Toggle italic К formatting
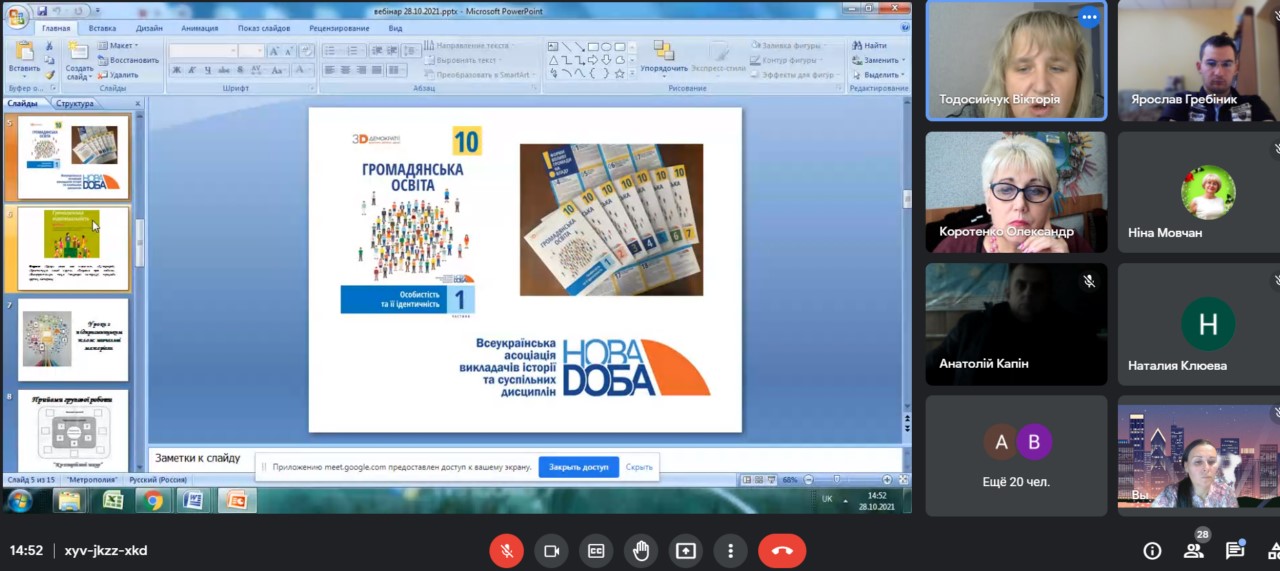This screenshot has height=571, width=1280. [192, 70]
